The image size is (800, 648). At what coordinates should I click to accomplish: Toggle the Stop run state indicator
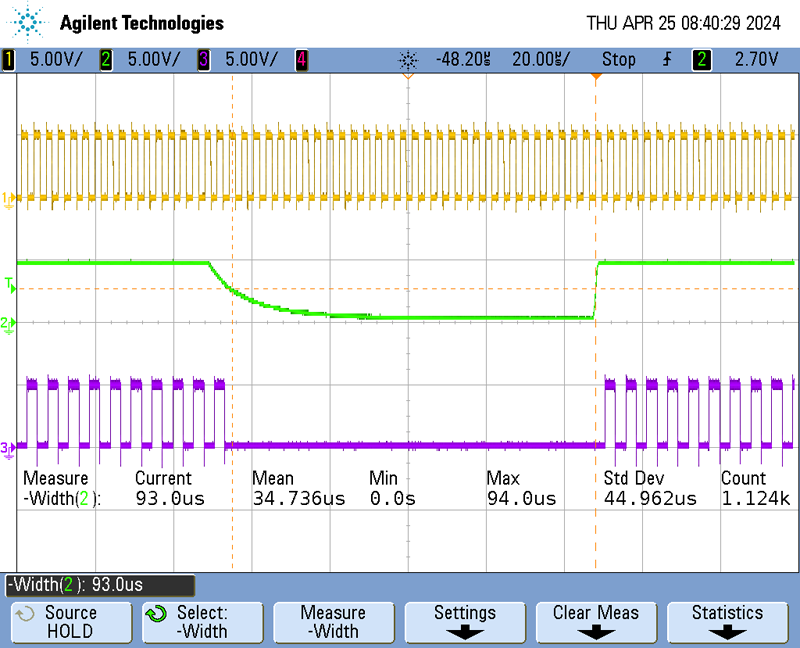click(x=618, y=59)
